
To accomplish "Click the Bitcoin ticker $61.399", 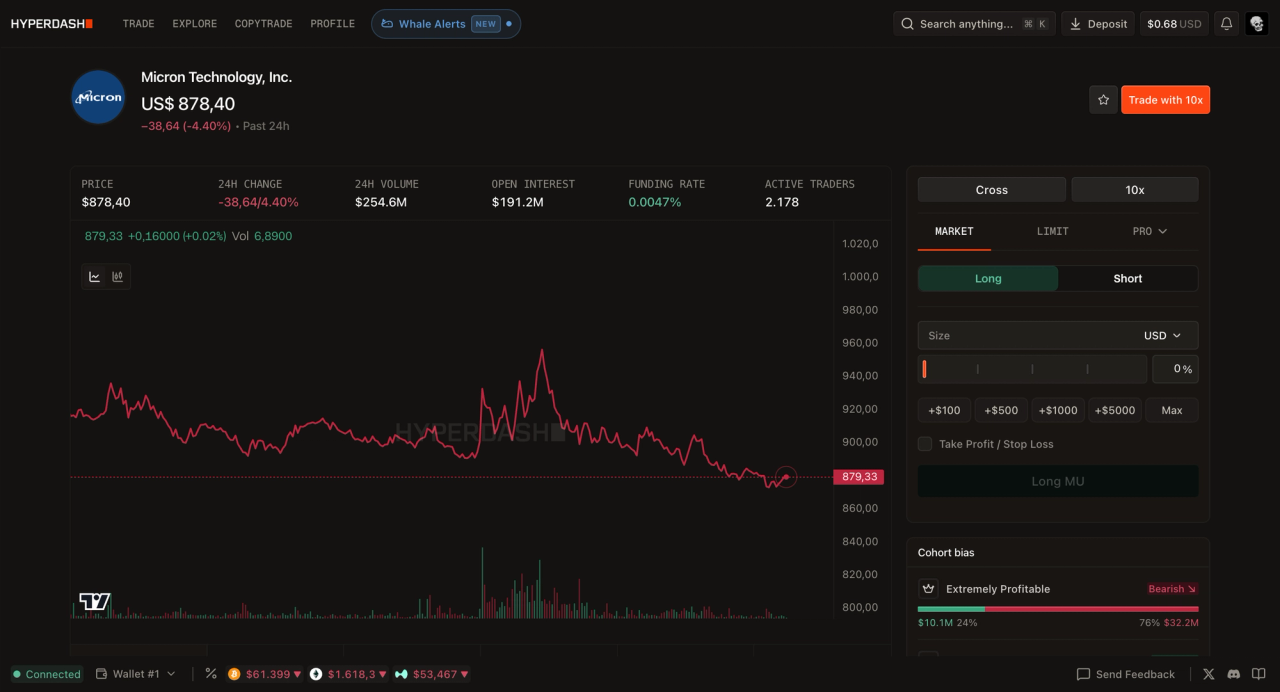I will pos(264,674).
